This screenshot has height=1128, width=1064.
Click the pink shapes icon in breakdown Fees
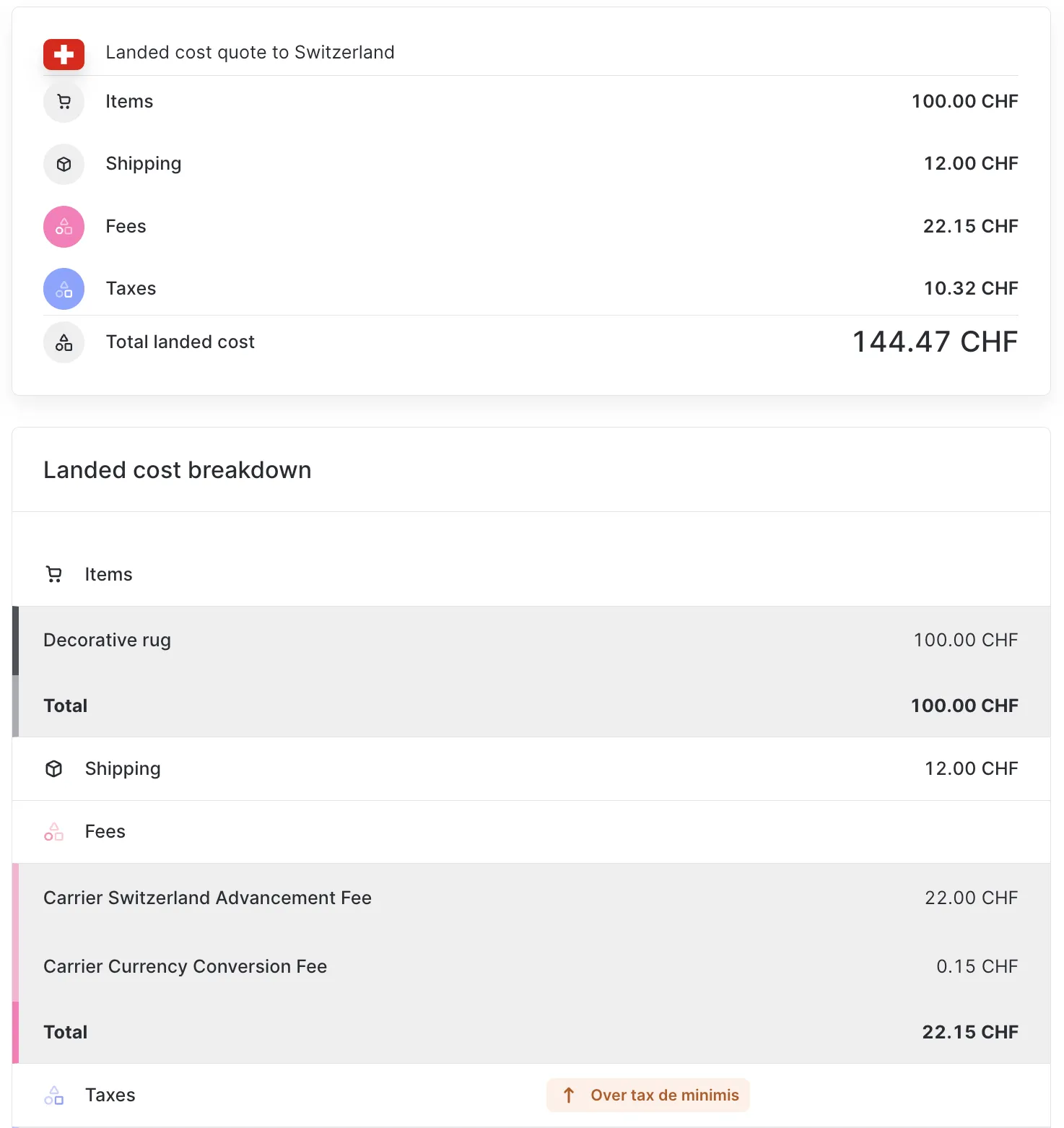[54, 832]
